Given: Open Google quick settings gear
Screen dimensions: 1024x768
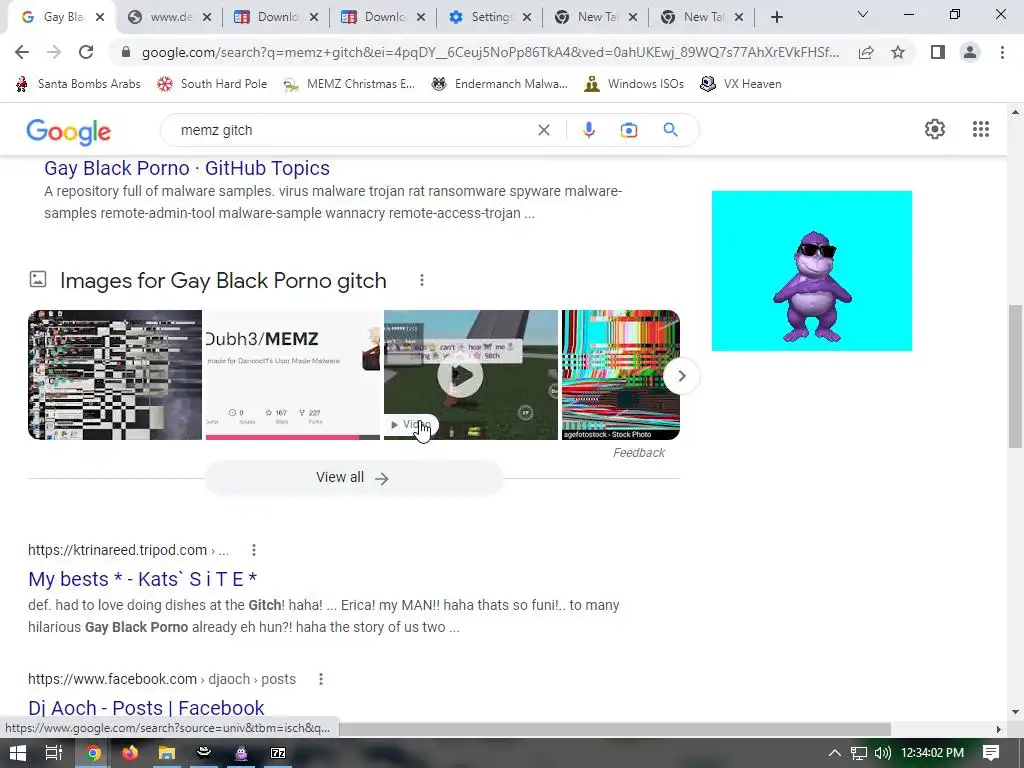Looking at the screenshot, I should 935,129.
